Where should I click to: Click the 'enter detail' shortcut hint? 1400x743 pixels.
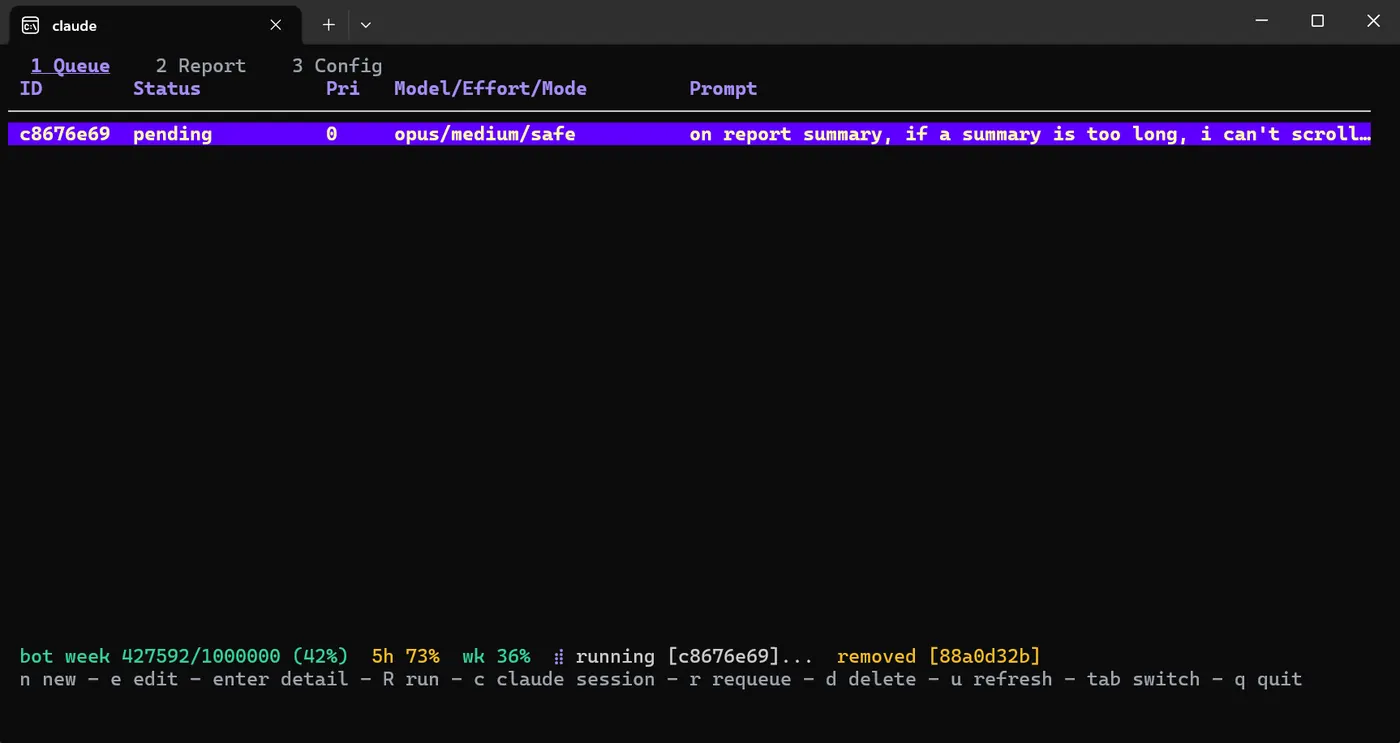pos(280,679)
